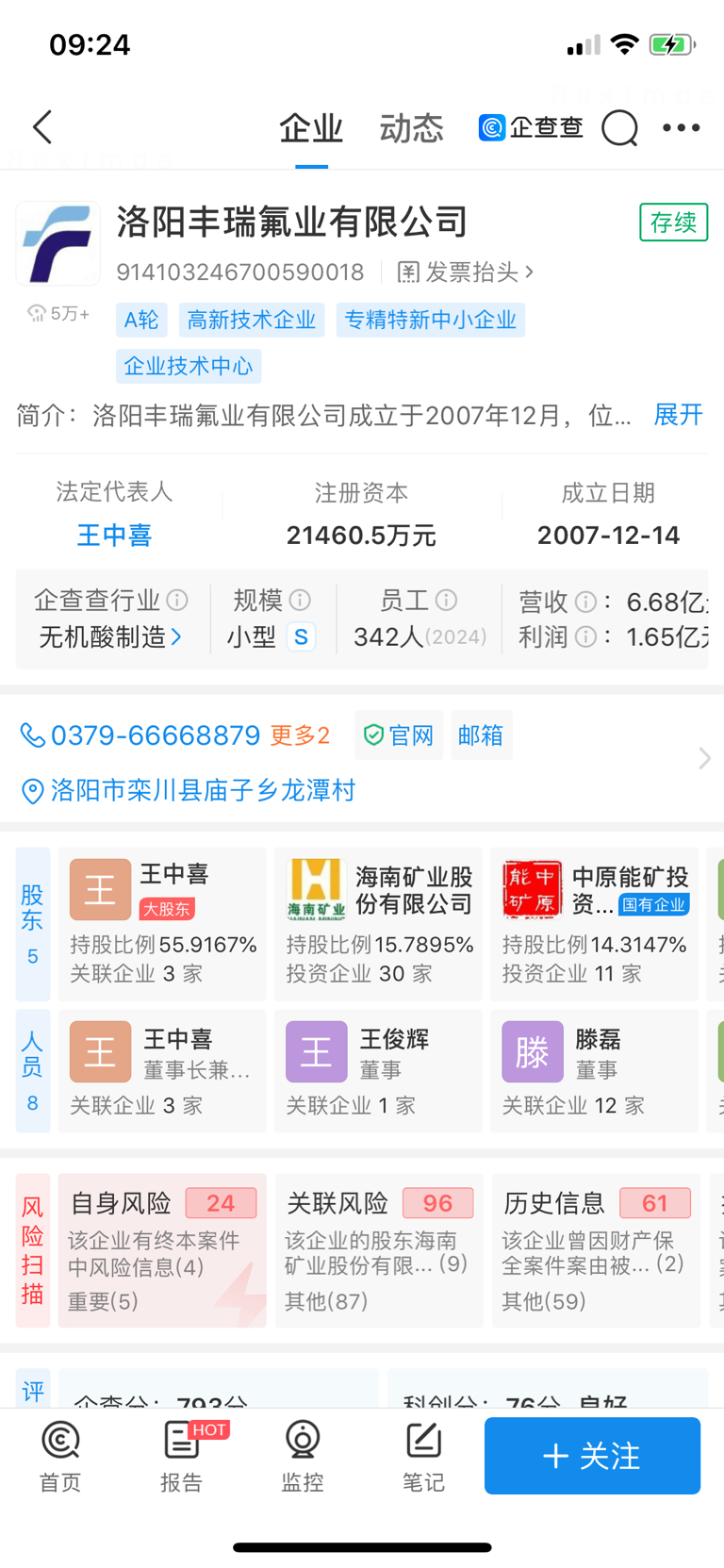Show 更多2 additional phone numbers

point(300,735)
